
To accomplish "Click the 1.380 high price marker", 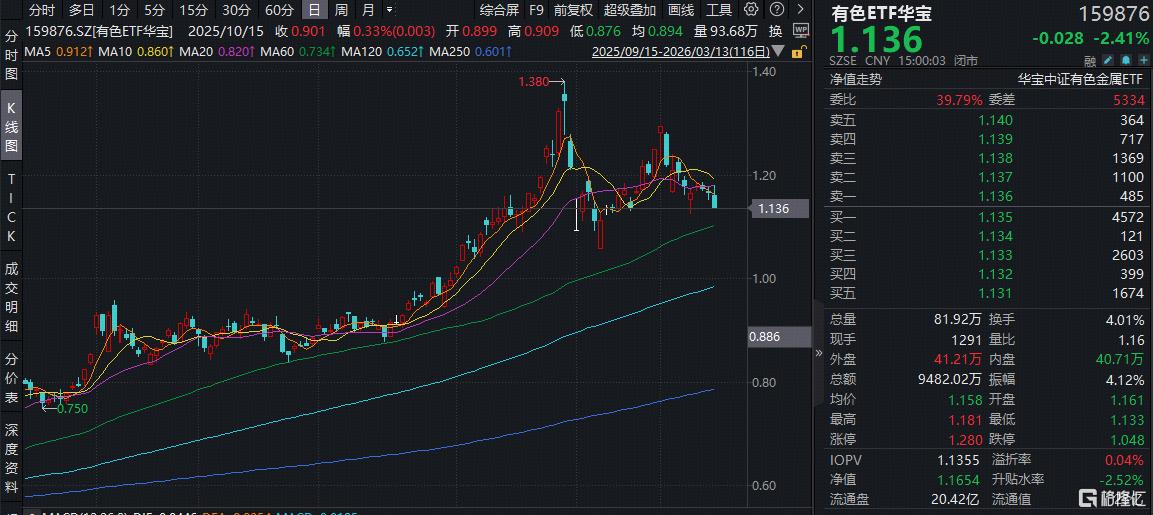I will 534,82.
